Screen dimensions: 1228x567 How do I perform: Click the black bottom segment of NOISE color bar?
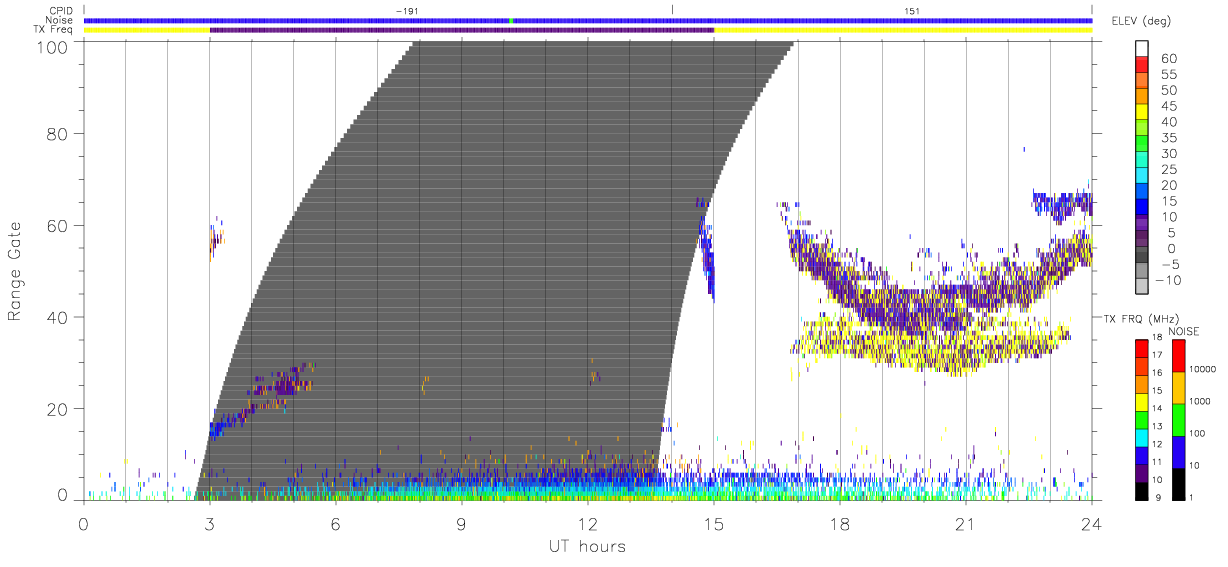1178,483
